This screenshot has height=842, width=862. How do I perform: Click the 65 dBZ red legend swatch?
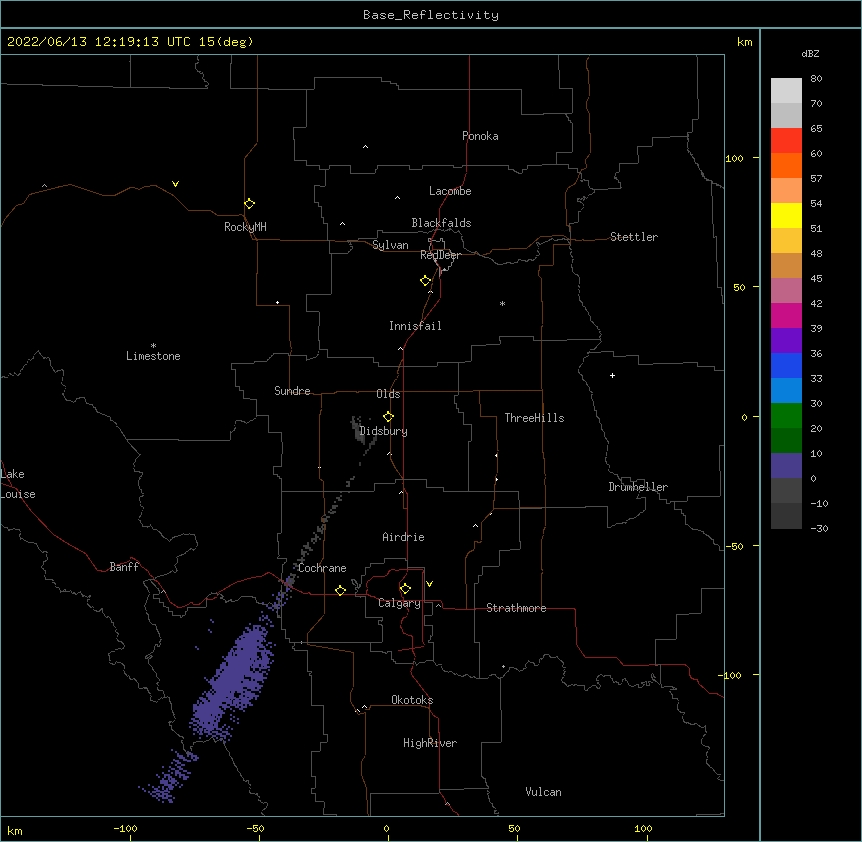pos(786,140)
